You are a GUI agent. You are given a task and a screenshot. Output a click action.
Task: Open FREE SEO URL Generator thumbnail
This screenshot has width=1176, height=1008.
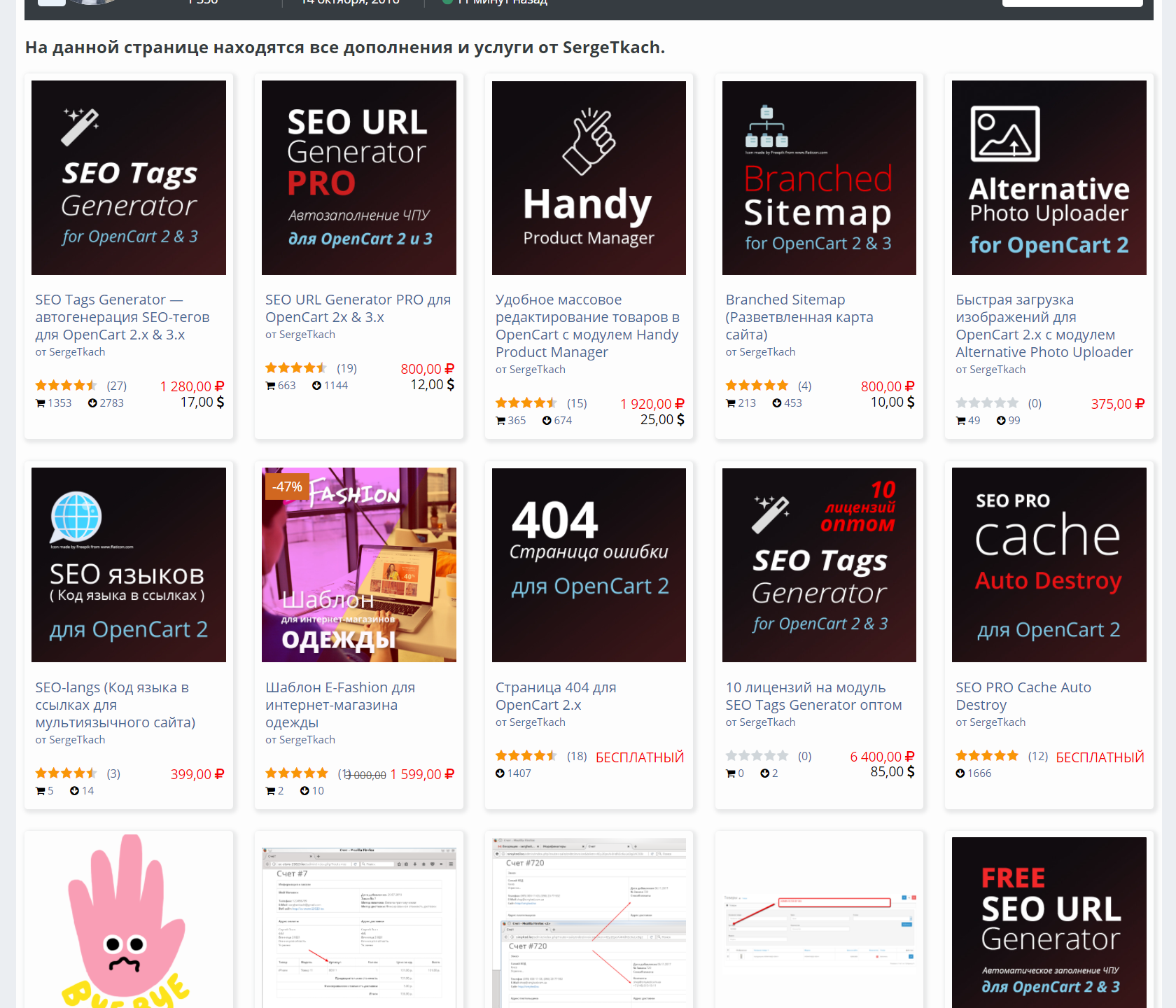coord(1049,922)
